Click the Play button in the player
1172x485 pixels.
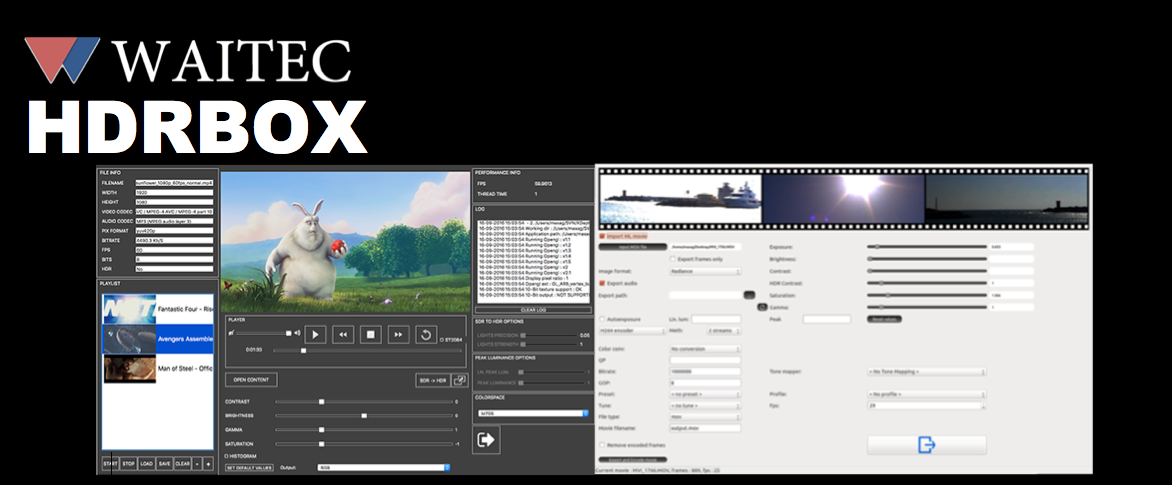tap(315, 334)
